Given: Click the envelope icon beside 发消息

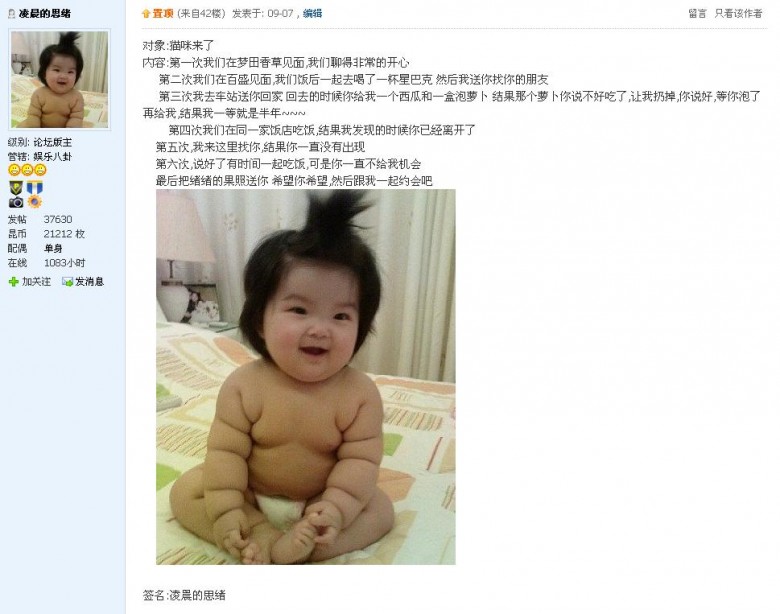Looking at the screenshot, I should coord(67,282).
